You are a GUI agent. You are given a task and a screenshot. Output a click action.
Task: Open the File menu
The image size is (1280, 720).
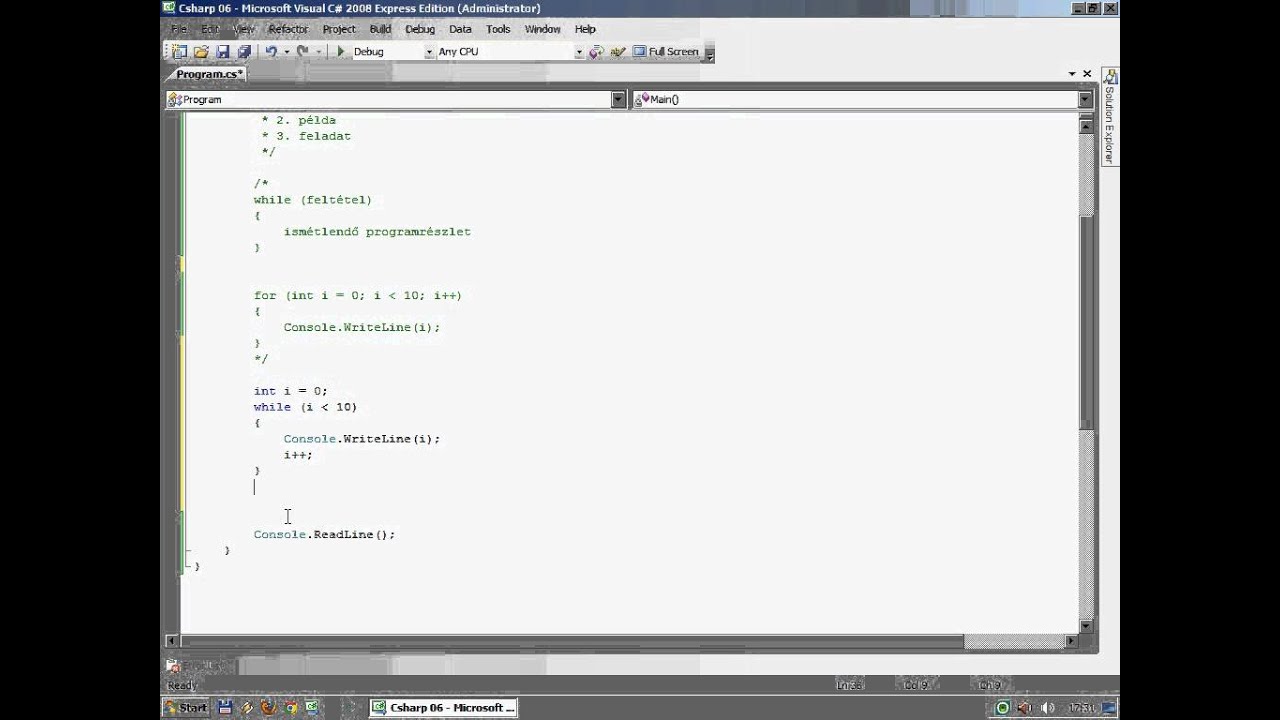click(179, 29)
